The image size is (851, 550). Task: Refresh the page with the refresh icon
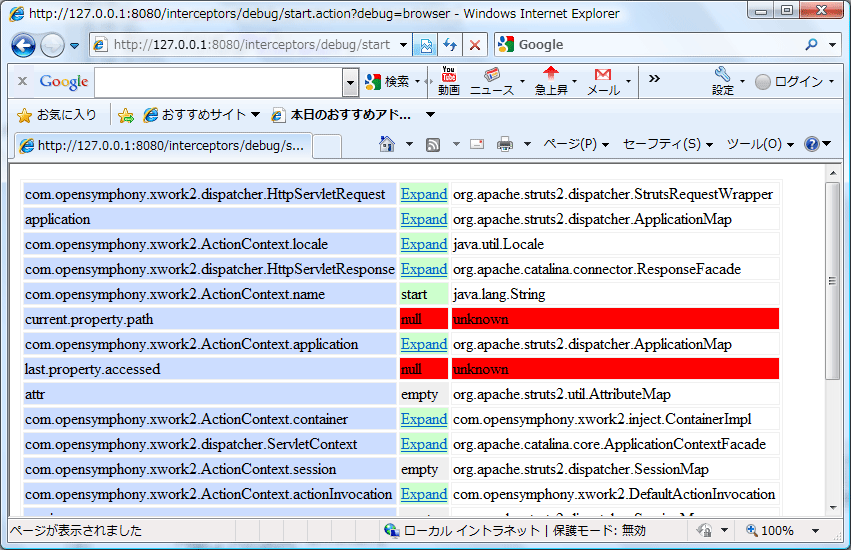[x=450, y=45]
